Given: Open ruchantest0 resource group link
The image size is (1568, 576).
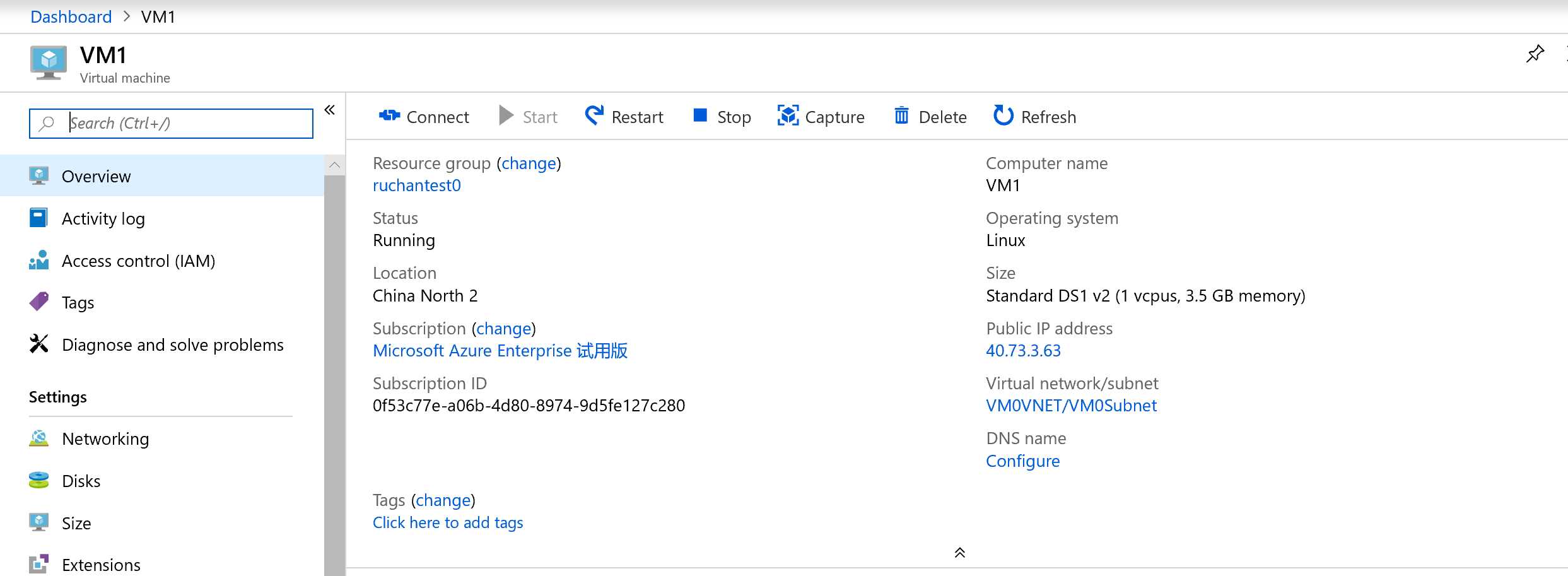Looking at the screenshot, I should click(x=417, y=185).
